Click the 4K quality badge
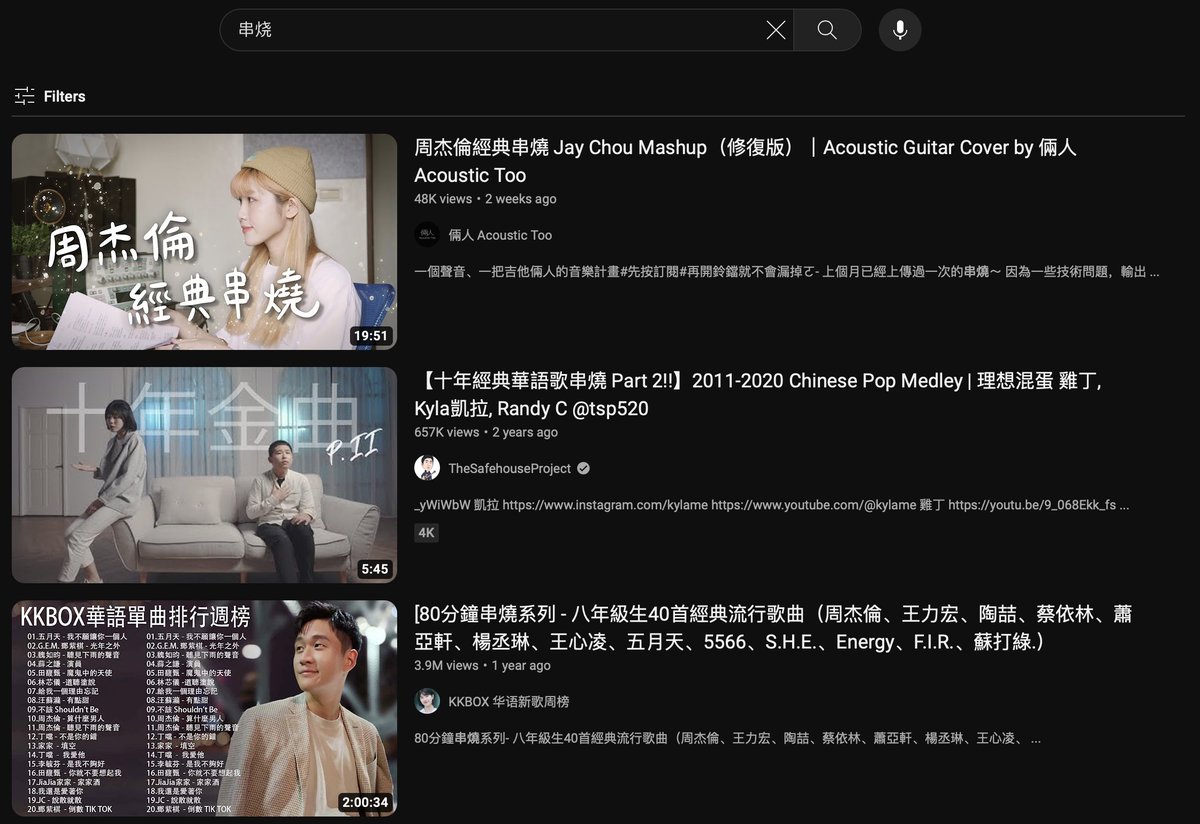This screenshot has height=824, width=1200. click(x=427, y=533)
